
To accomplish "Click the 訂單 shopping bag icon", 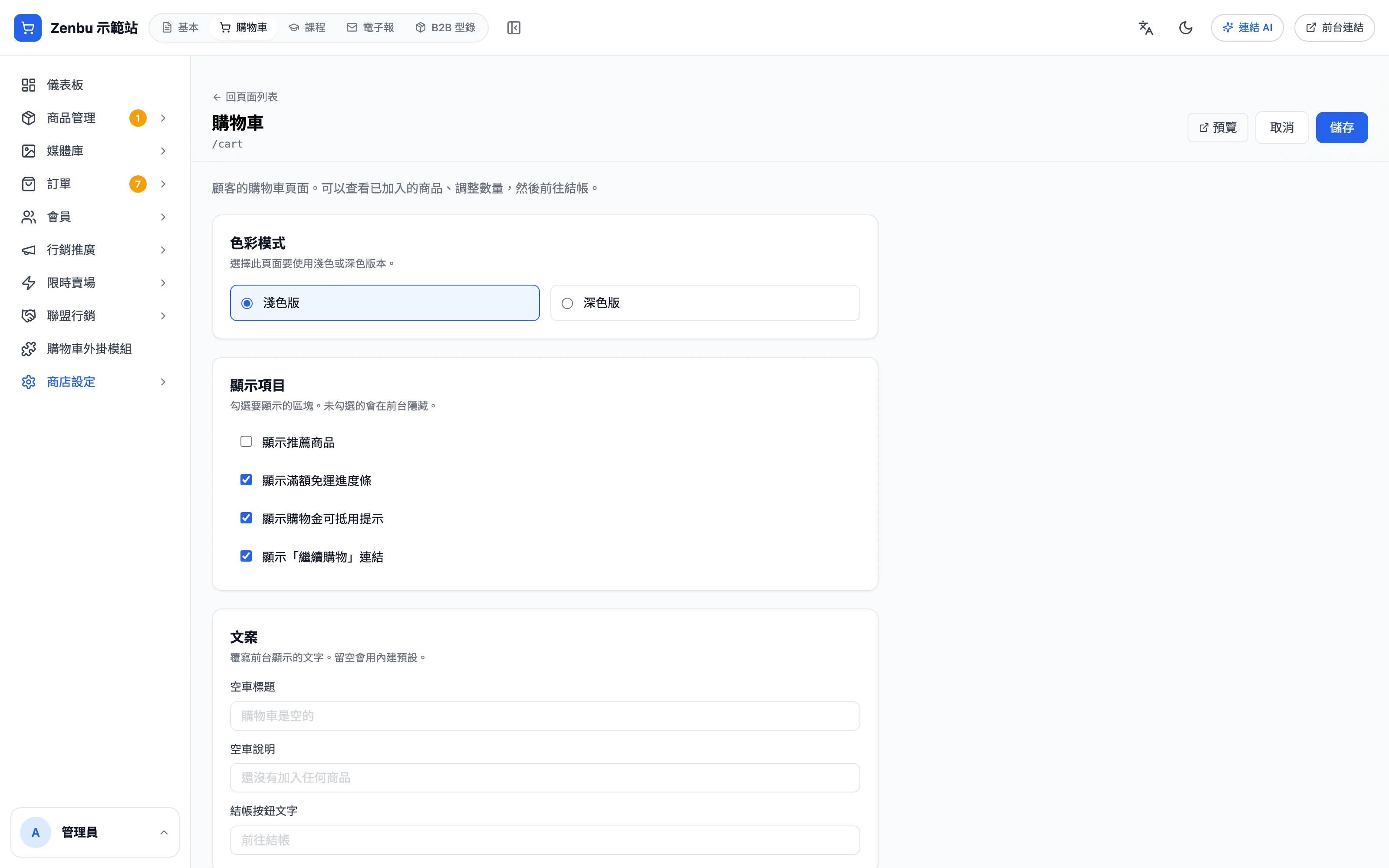I will [29, 184].
